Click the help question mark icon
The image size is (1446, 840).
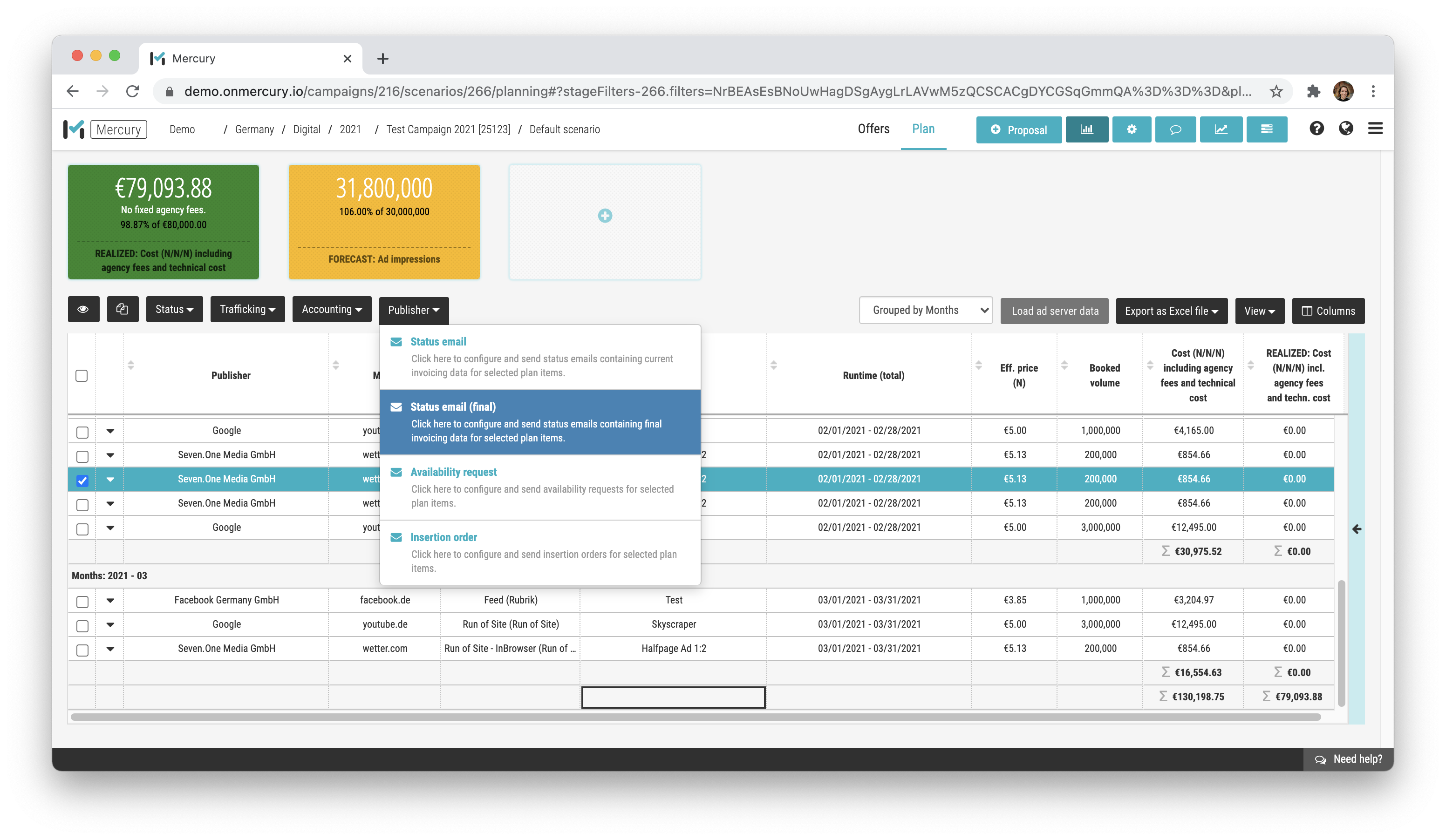1316,129
